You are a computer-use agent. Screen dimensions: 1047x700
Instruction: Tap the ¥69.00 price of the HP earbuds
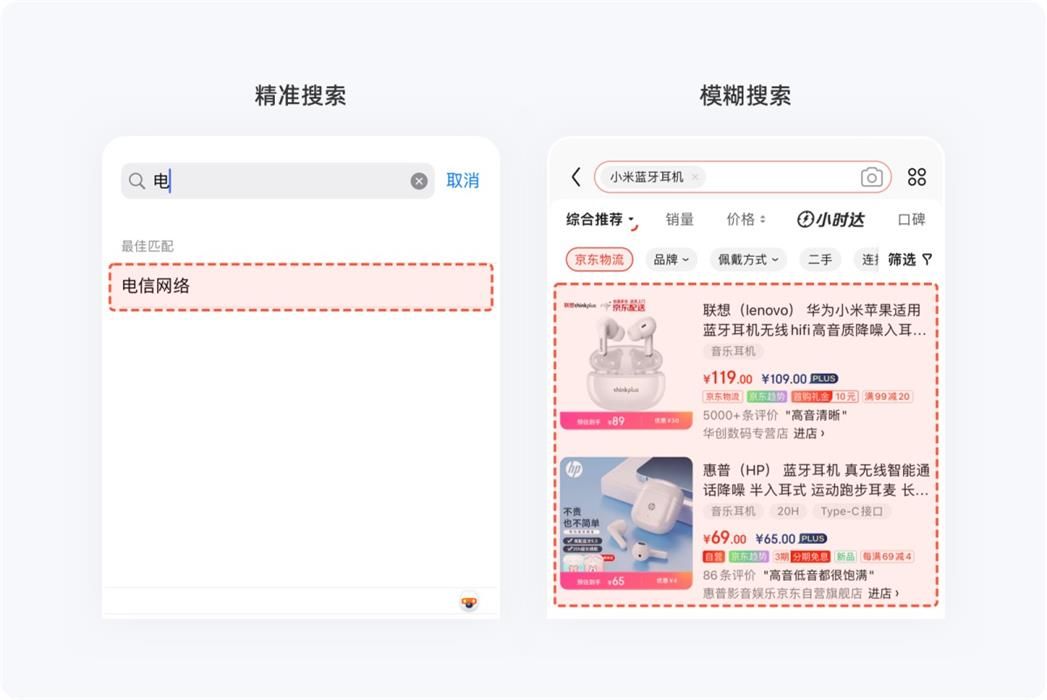point(724,538)
